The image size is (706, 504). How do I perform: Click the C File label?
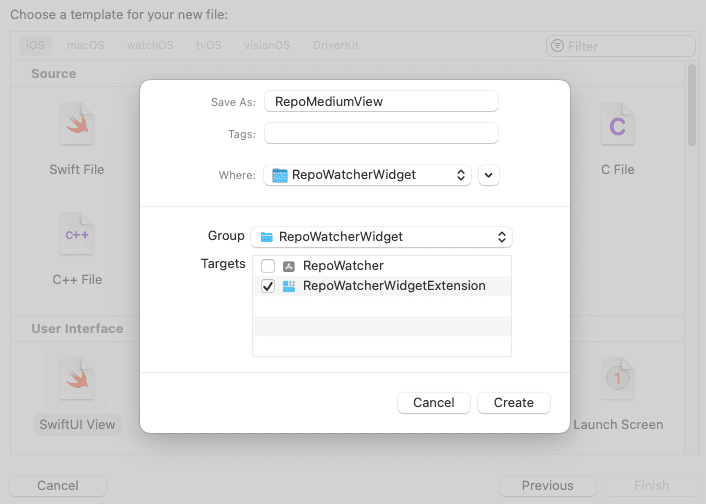618,169
